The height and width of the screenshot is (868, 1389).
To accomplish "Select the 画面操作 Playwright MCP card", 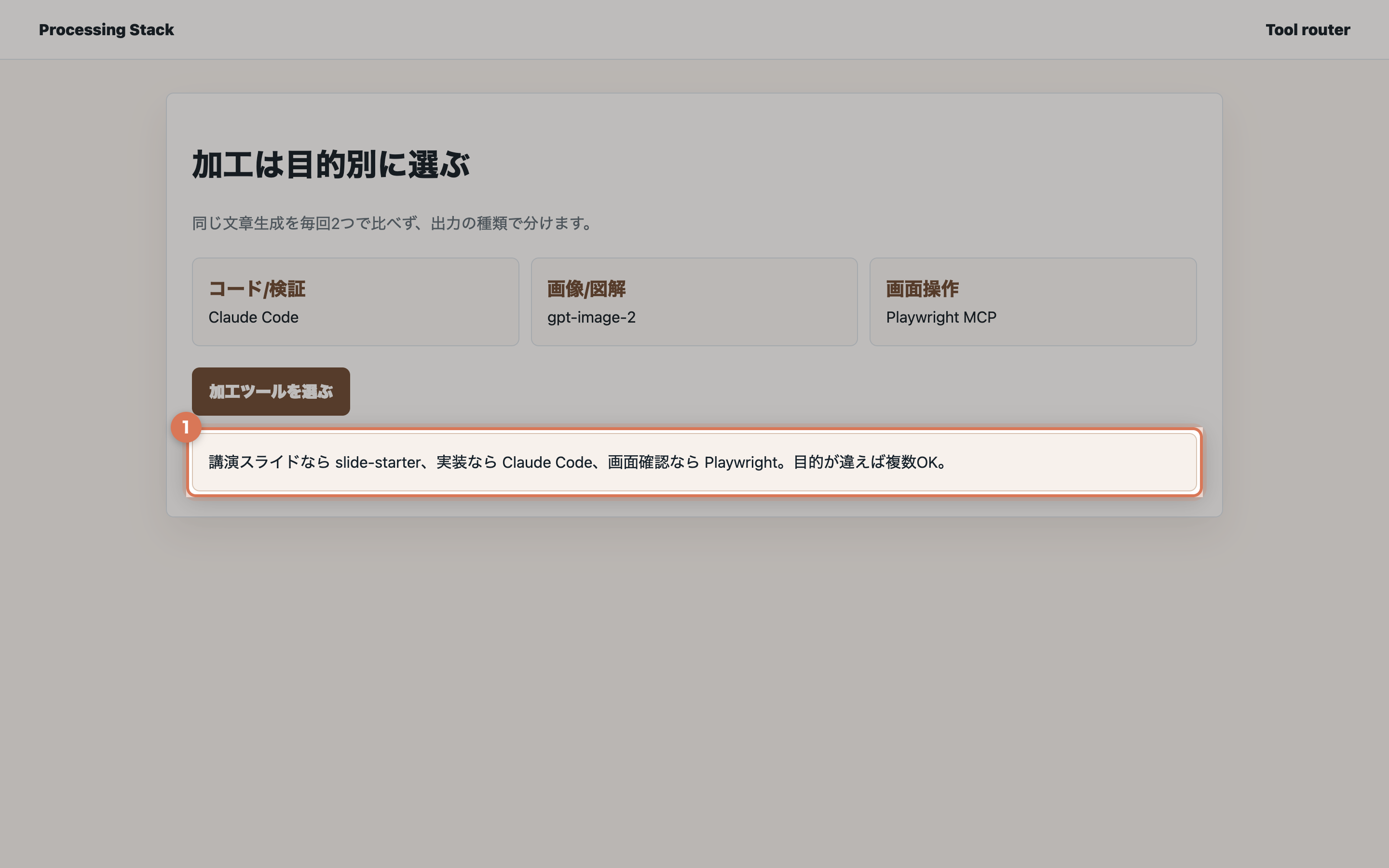I will (1033, 302).
